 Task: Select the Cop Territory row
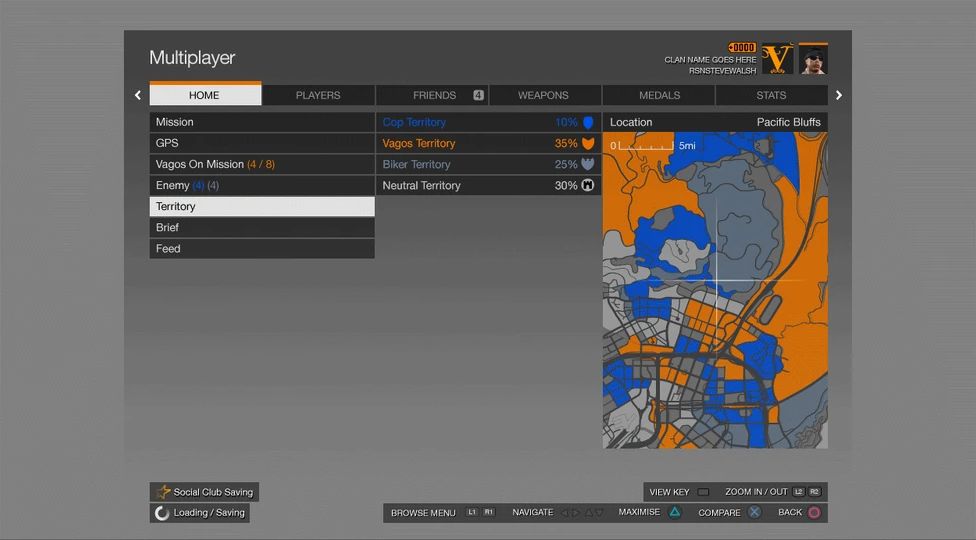[x=489, y=123]
